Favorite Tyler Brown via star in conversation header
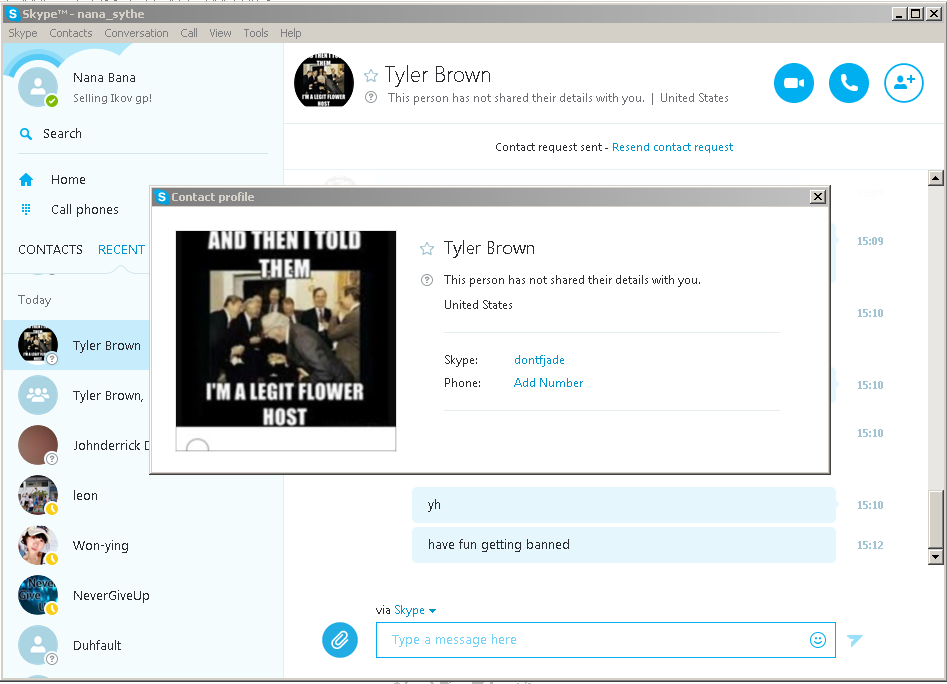 coord(371,75)
